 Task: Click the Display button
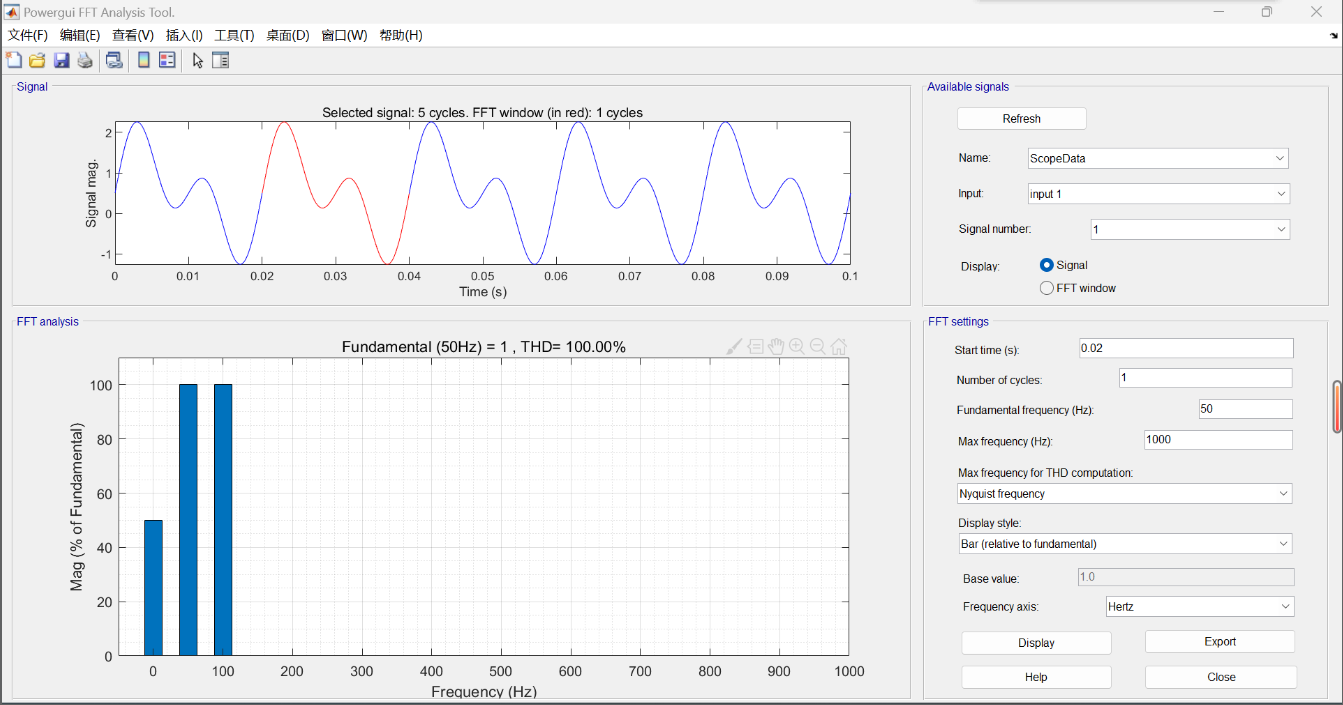[x=1036, y=643]
